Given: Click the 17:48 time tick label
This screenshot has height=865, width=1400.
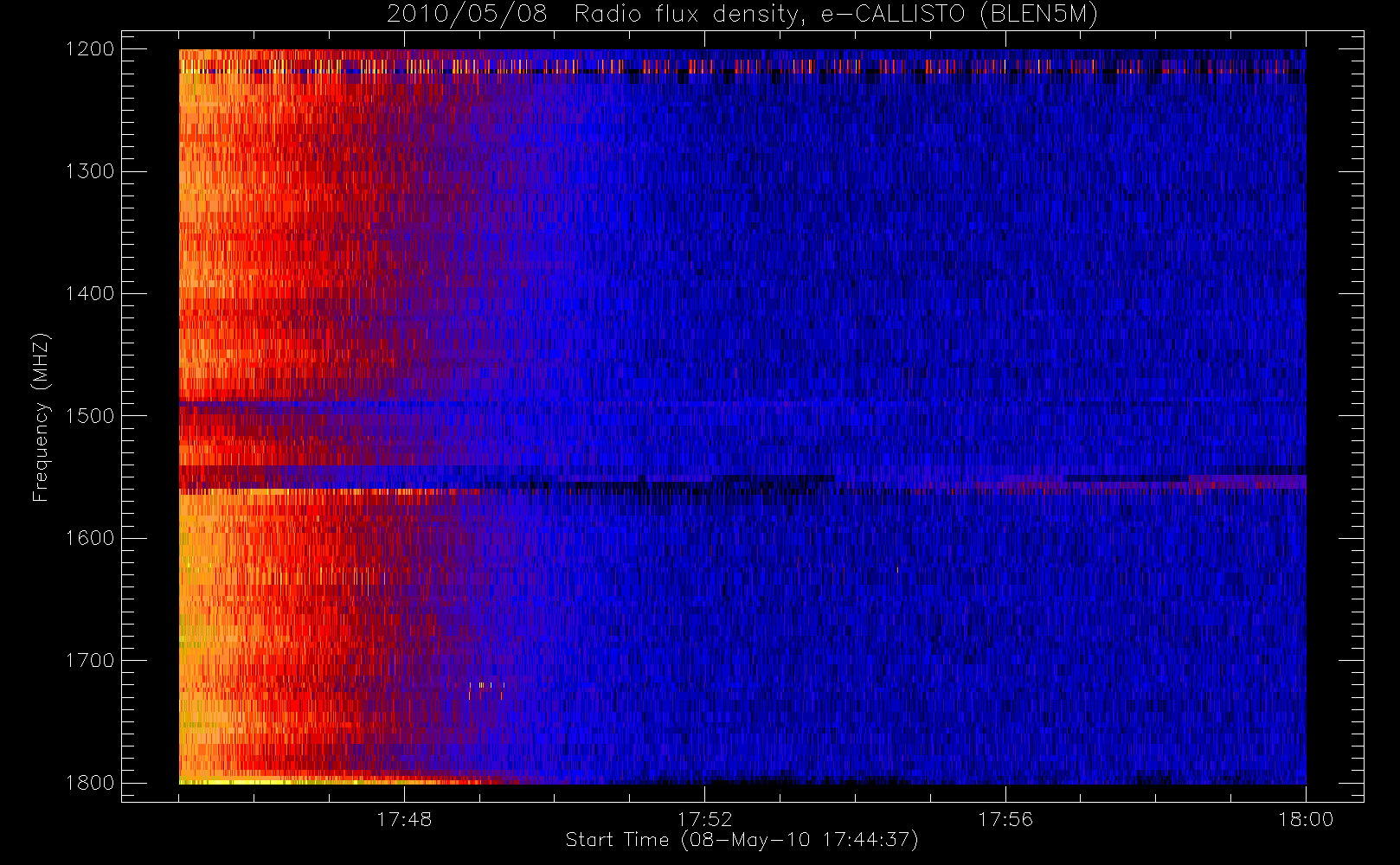Looking at the screenshot, I should (404, 819).
